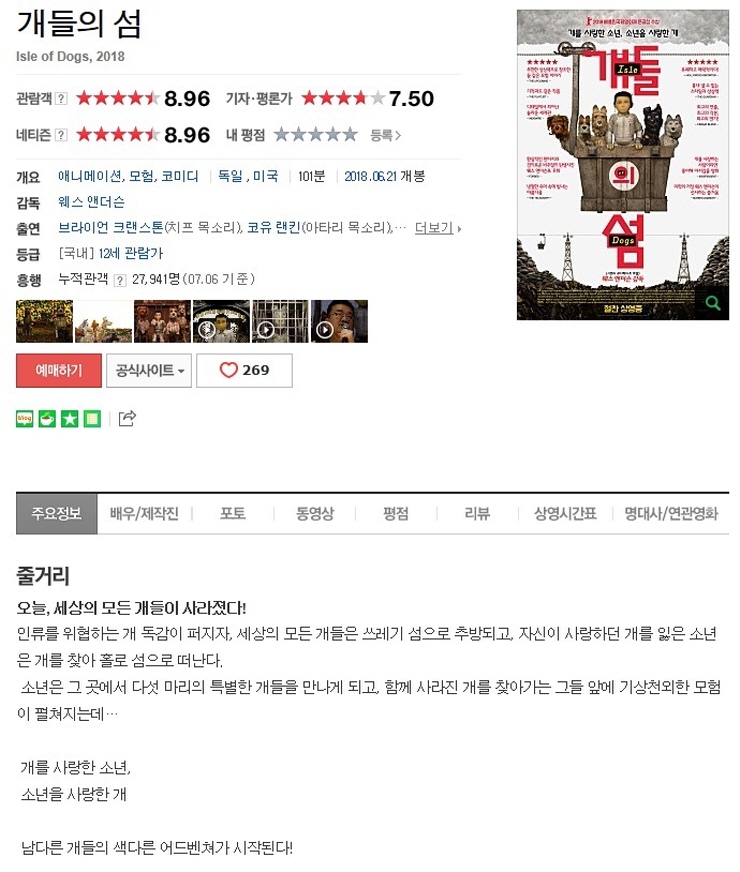This screenshot has width=740, height=872.
Task: Expand the cast list with 더보기
Action: 438,228
